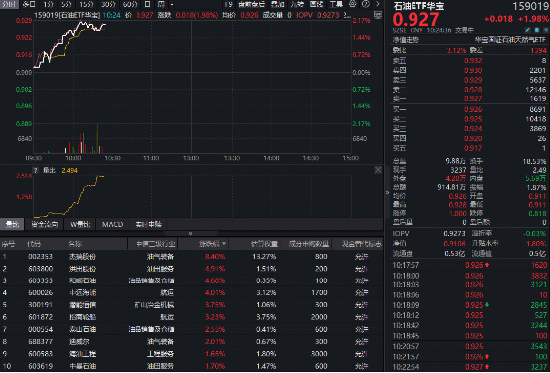This screenshot has width=550, height=373.
Task: Click the 序号 column header
Action: pyautogui.click(x=8, y=244)
